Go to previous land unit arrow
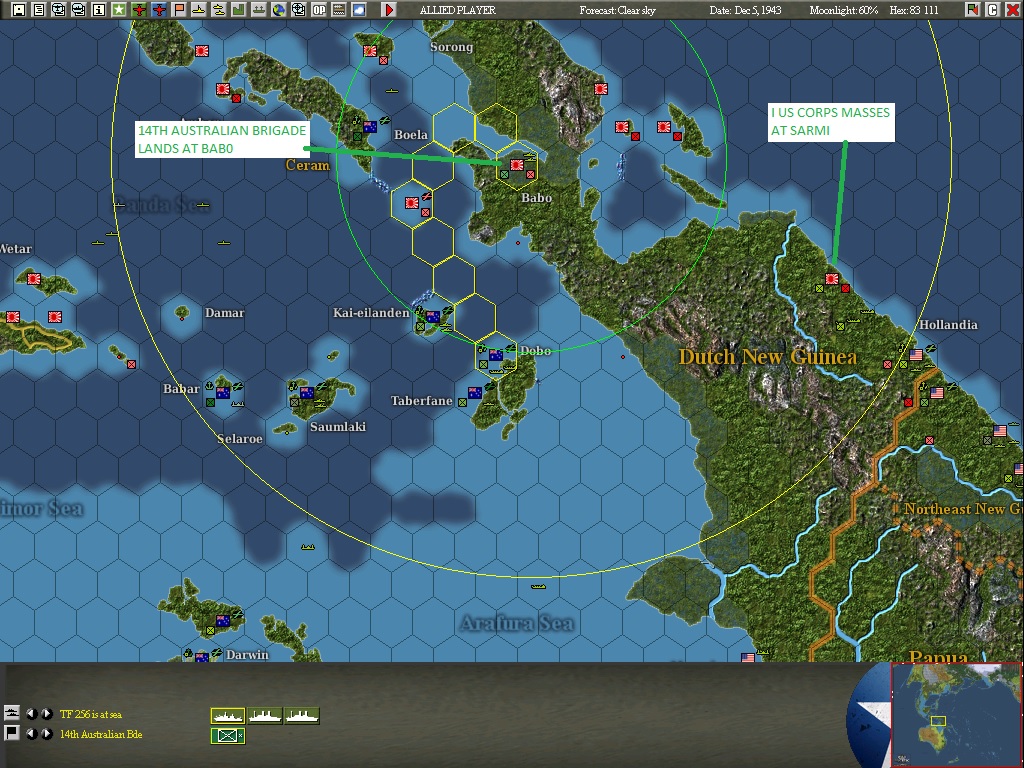The width and height of the screenshot is (1024, 768). (x=31, y=733)
